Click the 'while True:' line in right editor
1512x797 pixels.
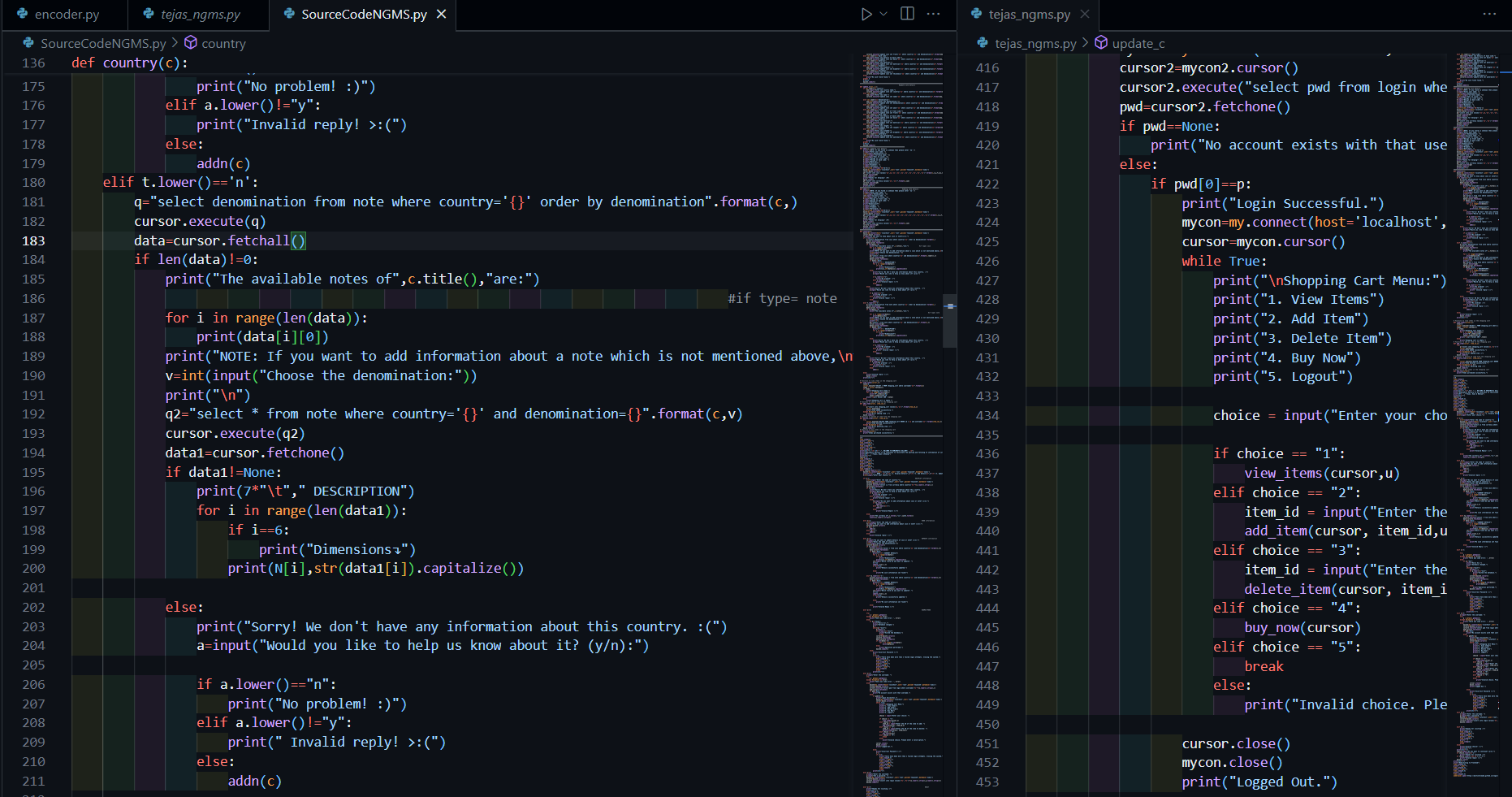1225,261
